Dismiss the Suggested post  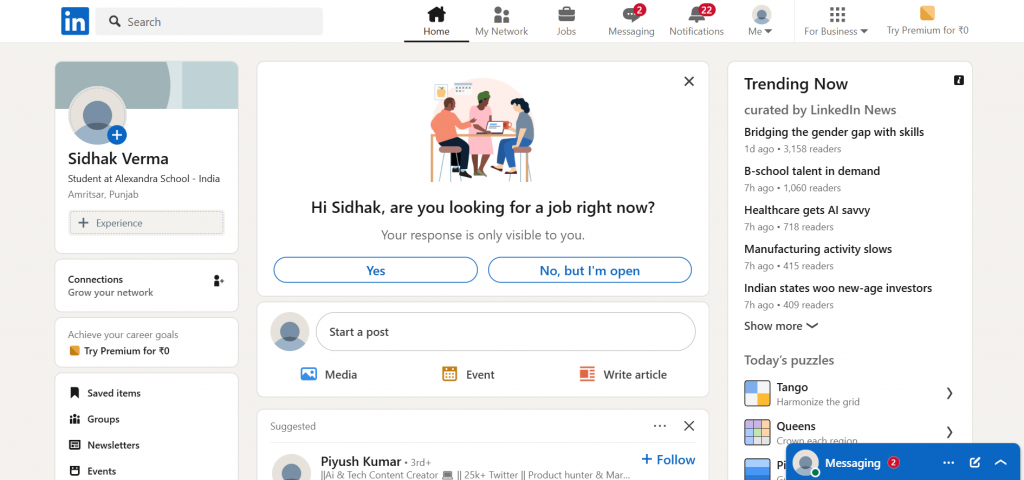(x=689, y=426)
